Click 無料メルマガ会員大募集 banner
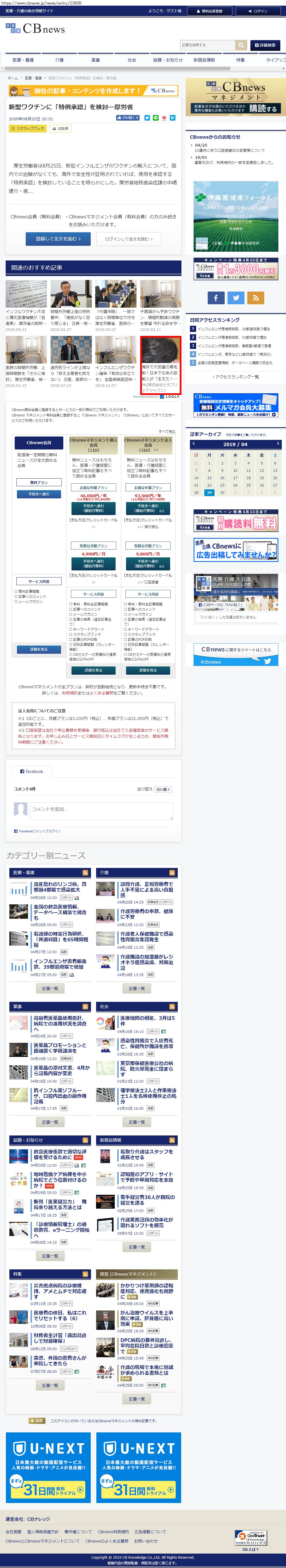286x1568 pixels. (x=236, y=406)
